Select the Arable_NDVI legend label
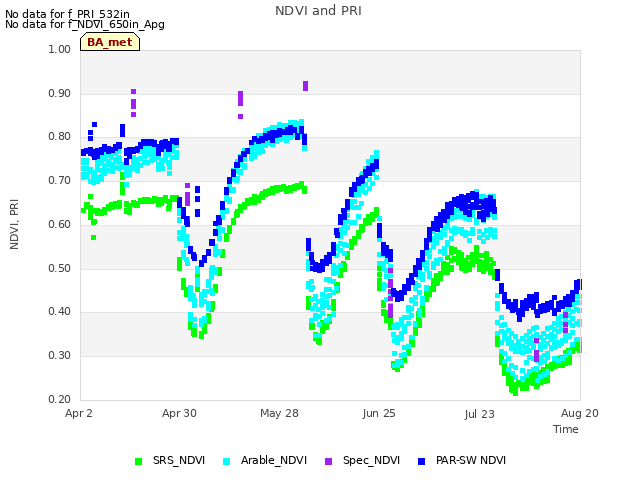This screenshot has height=480, width=640. 273,460
